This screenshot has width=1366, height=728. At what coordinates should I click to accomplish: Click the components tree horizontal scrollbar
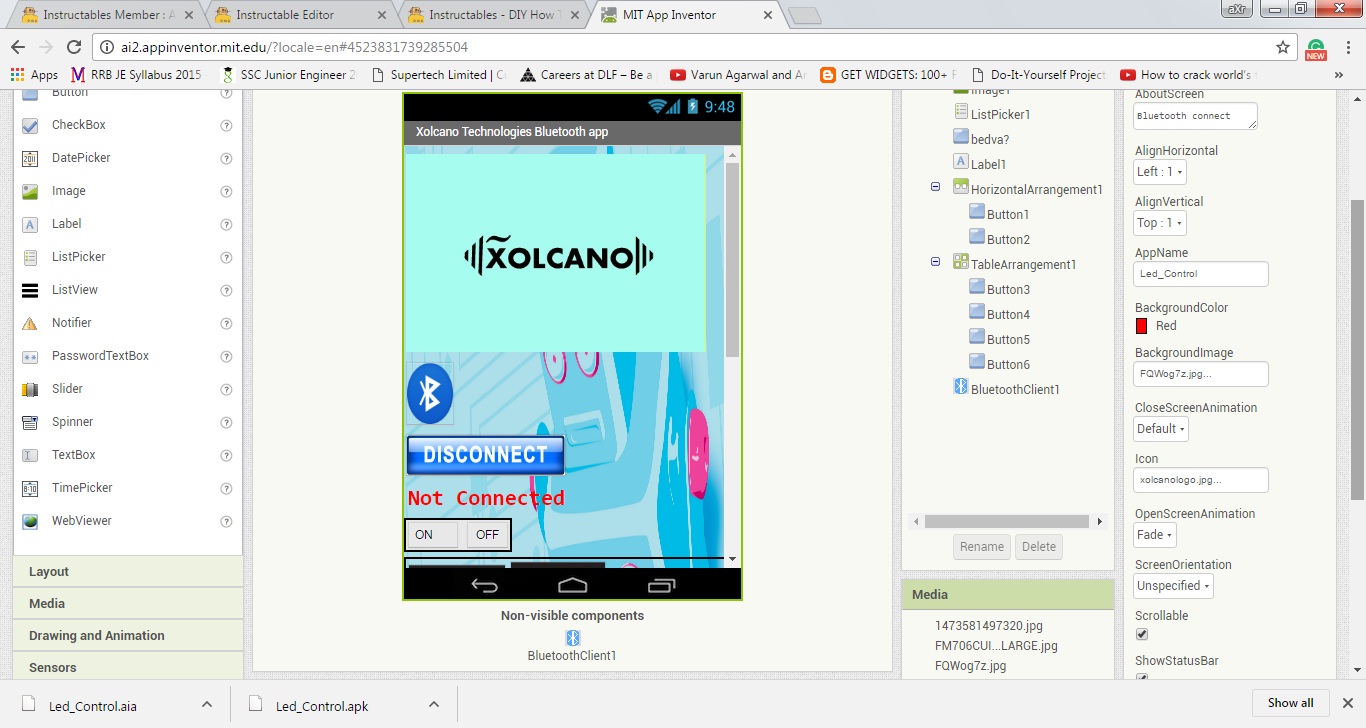click(1006, 521)
